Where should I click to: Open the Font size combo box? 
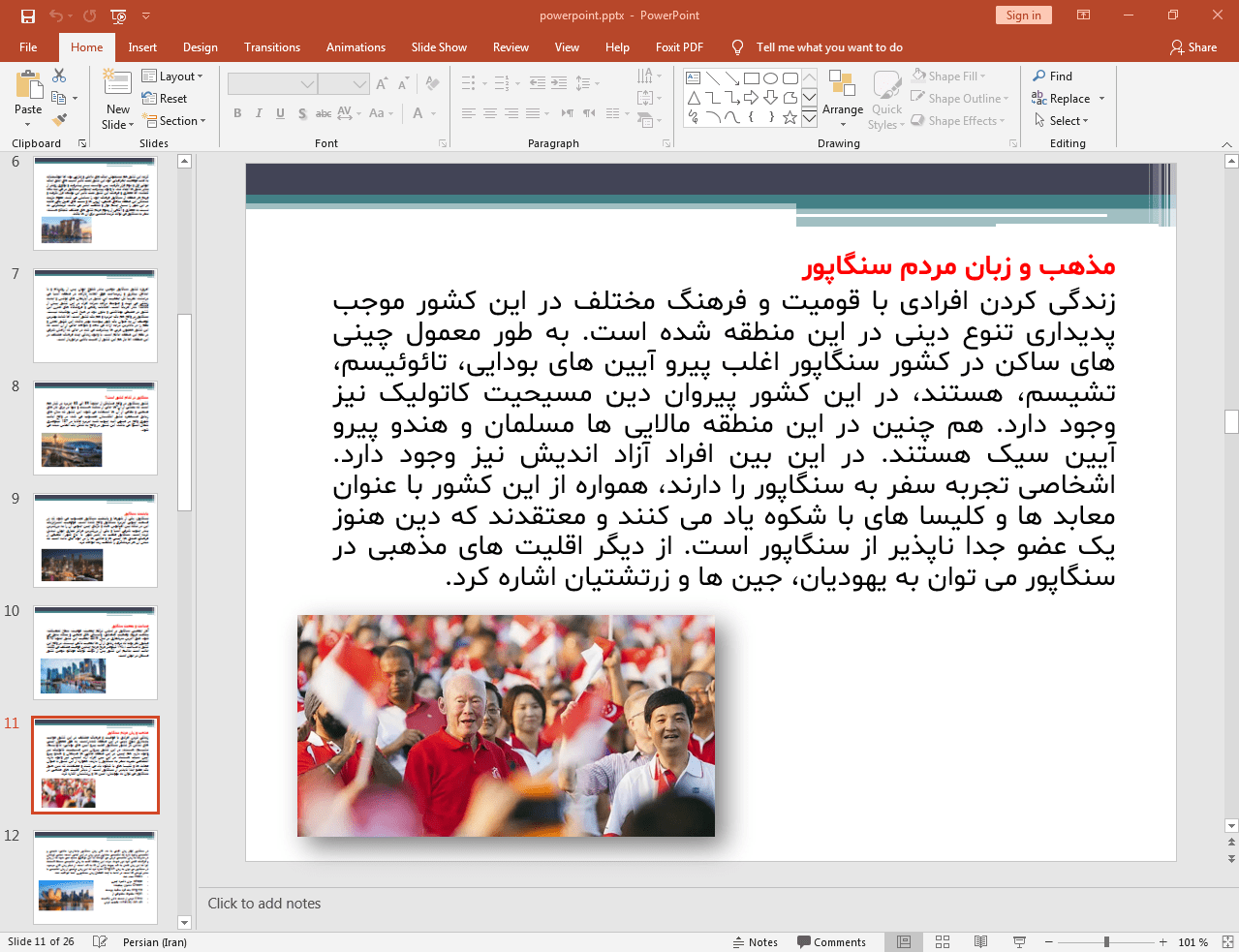pos(344,84)
